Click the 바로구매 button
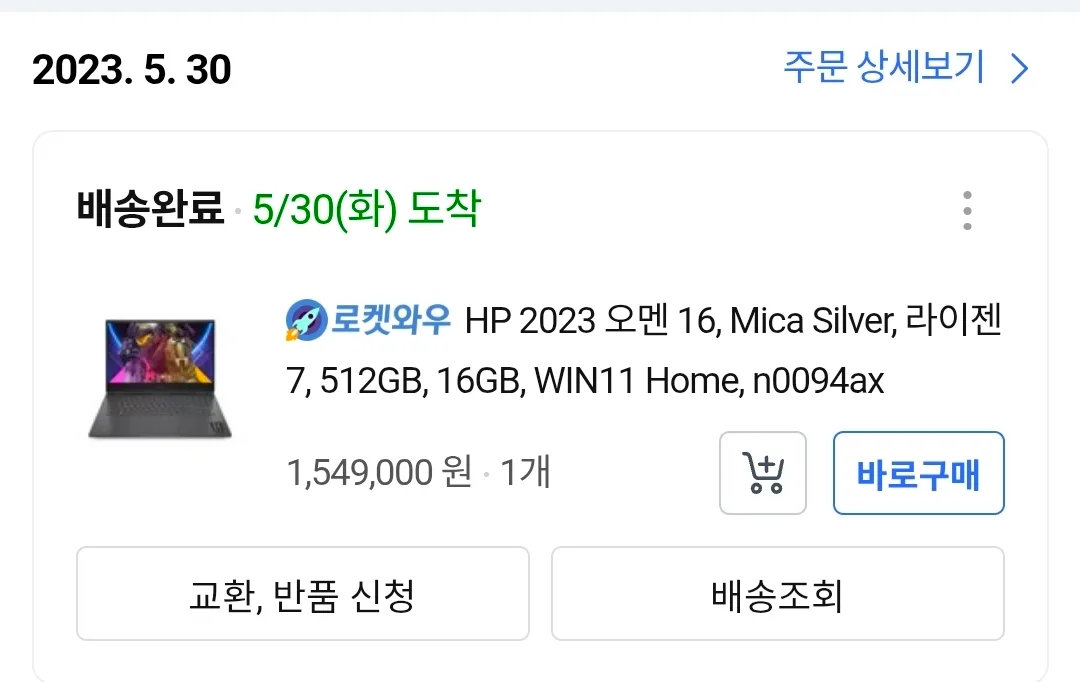1080x682 pixels. click(x=917, y=473)
